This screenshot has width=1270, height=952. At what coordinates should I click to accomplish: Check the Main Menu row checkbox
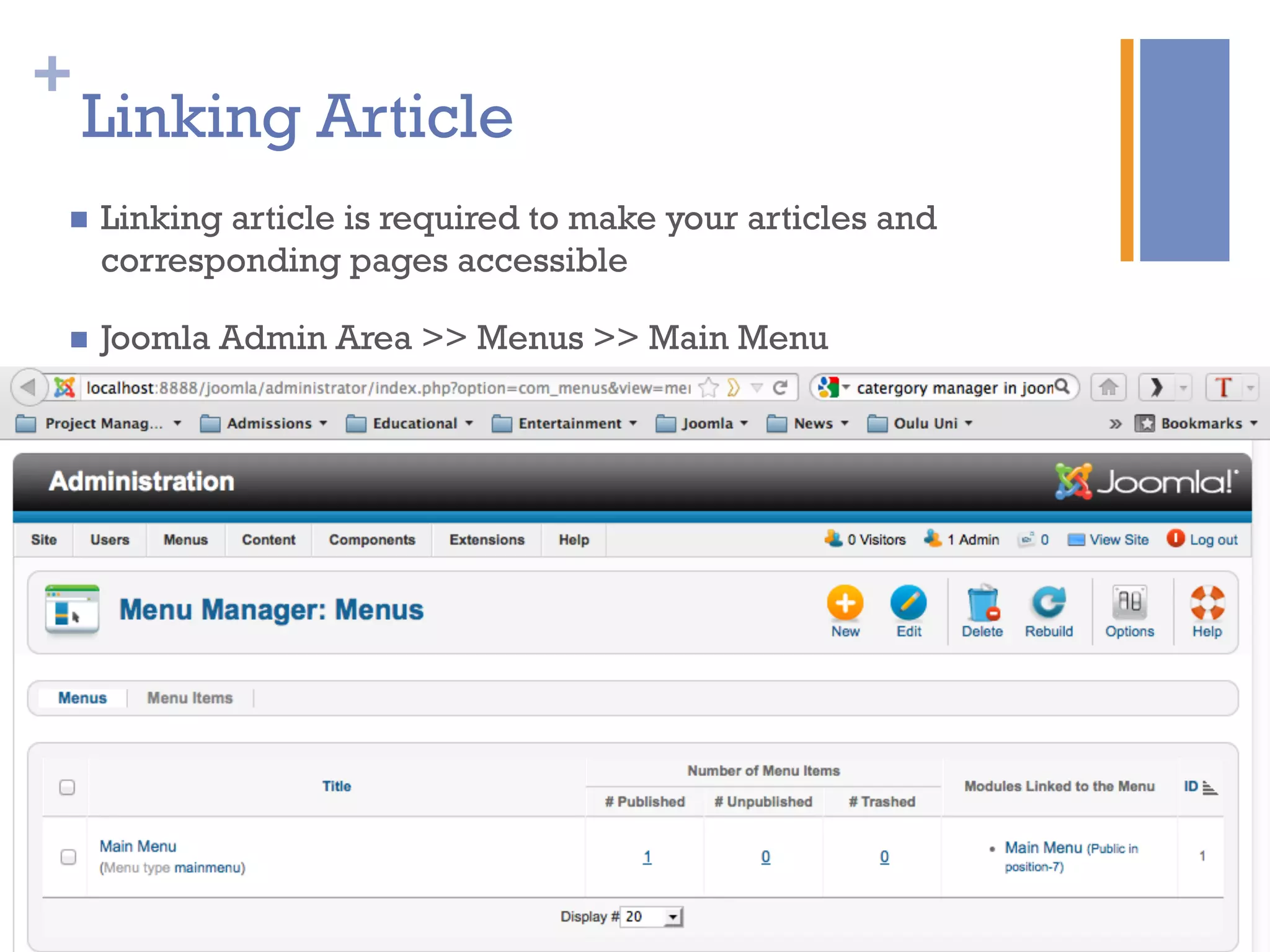pyautogui.click(x=68, y=857)
